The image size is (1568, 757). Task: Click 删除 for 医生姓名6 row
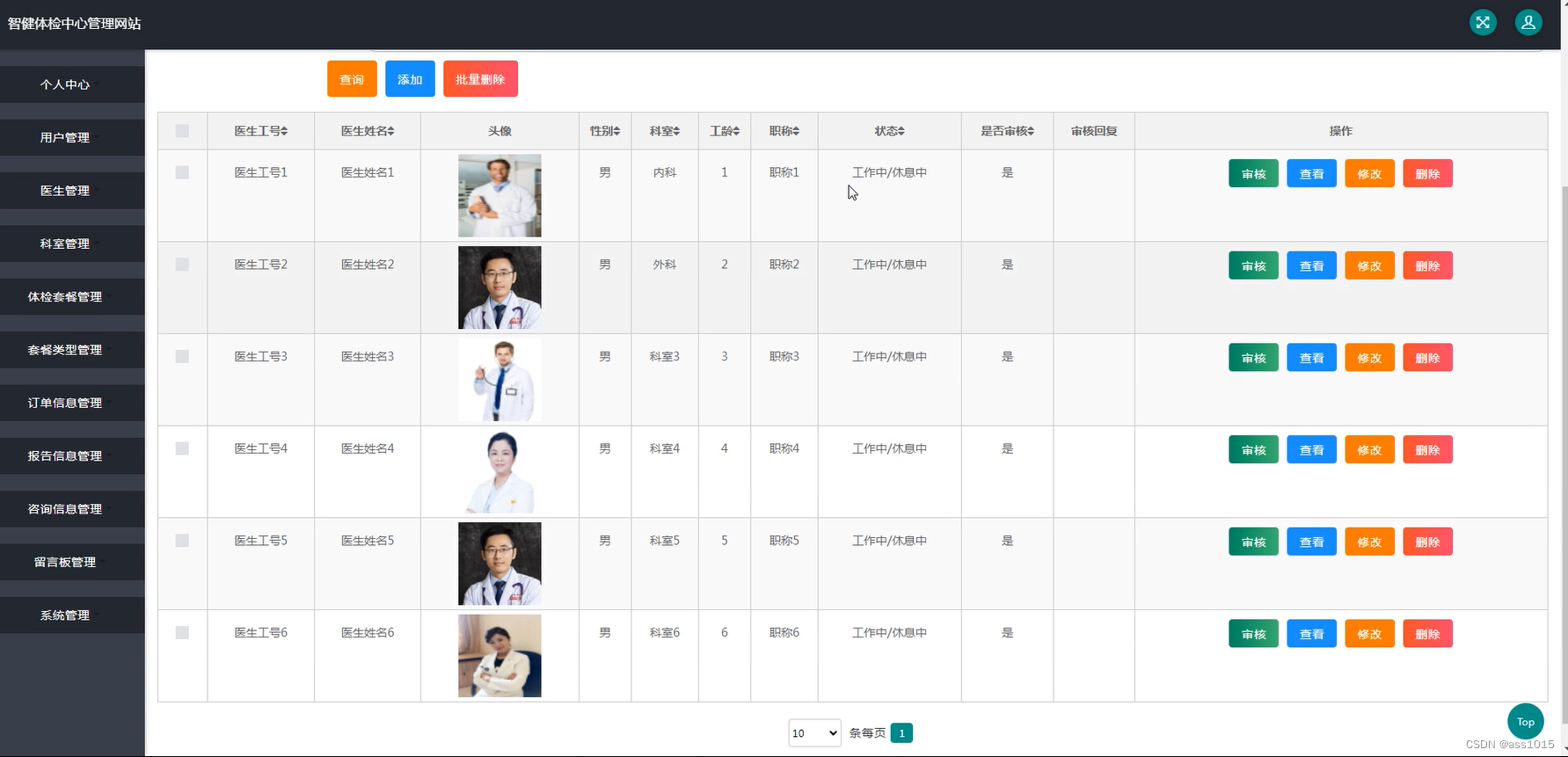click(1427, 634)
